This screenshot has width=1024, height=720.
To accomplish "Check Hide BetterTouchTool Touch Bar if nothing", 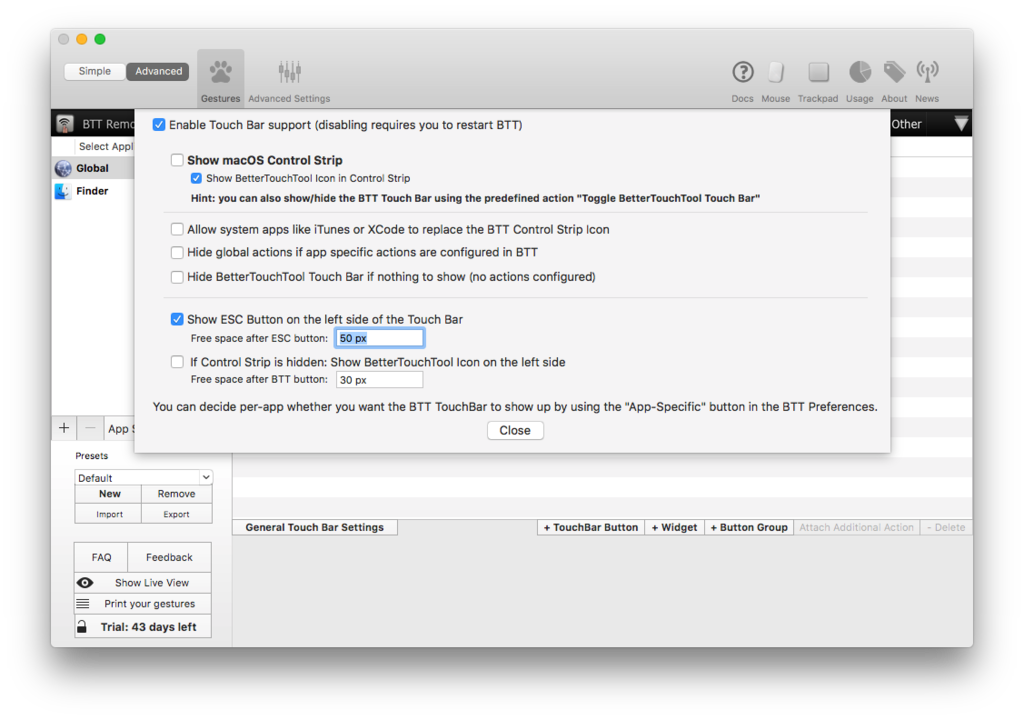I will 177,277.
